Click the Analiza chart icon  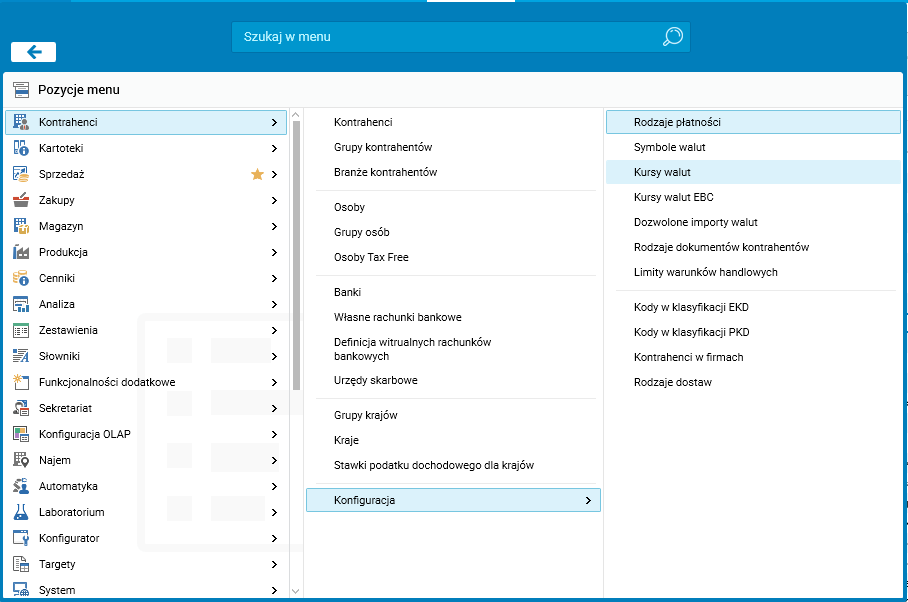pos(21,304)
